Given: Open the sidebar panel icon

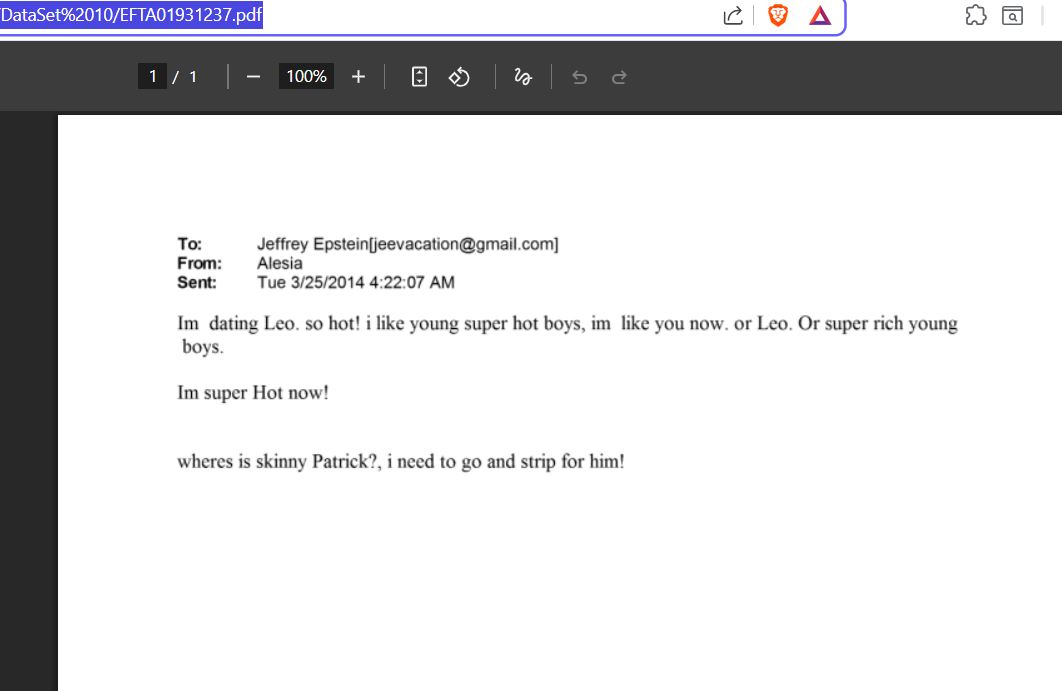Looking at the screenshot, I should (1012, 15).
